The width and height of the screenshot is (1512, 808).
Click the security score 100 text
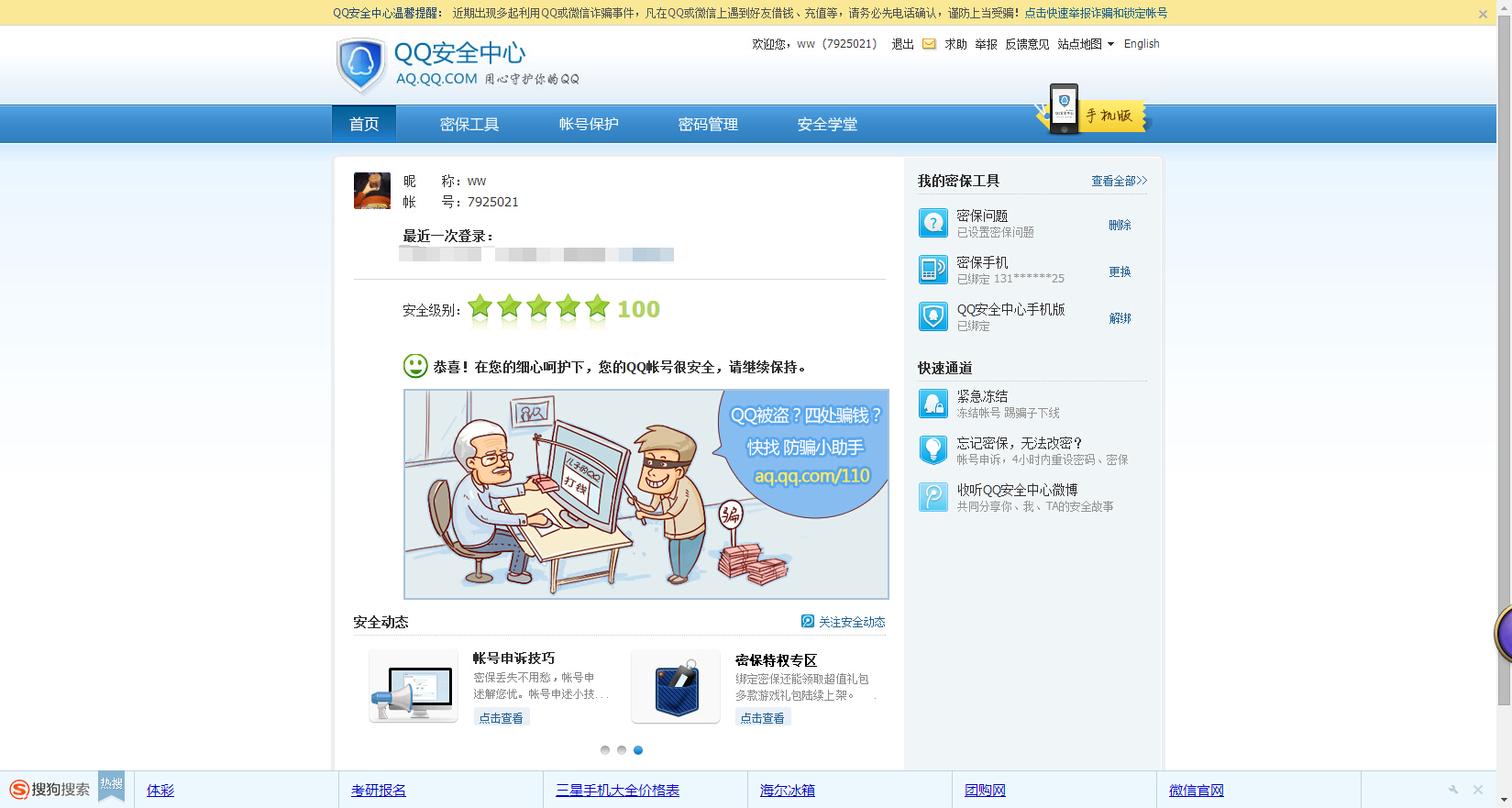click(x=638, y=309)
